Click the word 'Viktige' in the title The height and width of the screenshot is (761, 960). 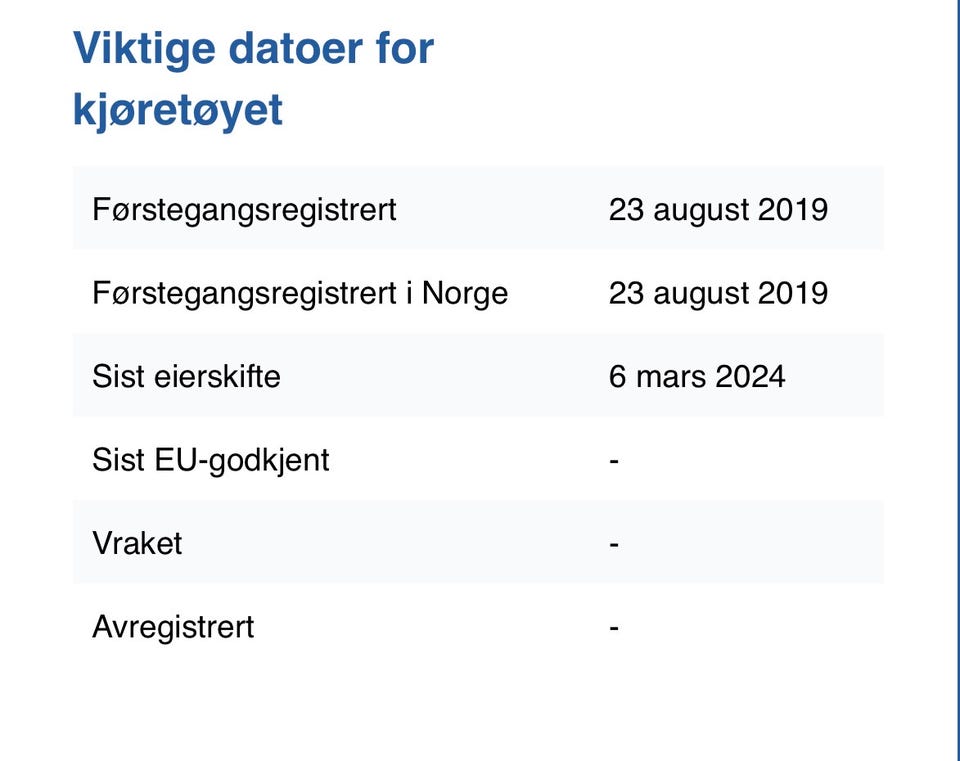click(144, 49)
